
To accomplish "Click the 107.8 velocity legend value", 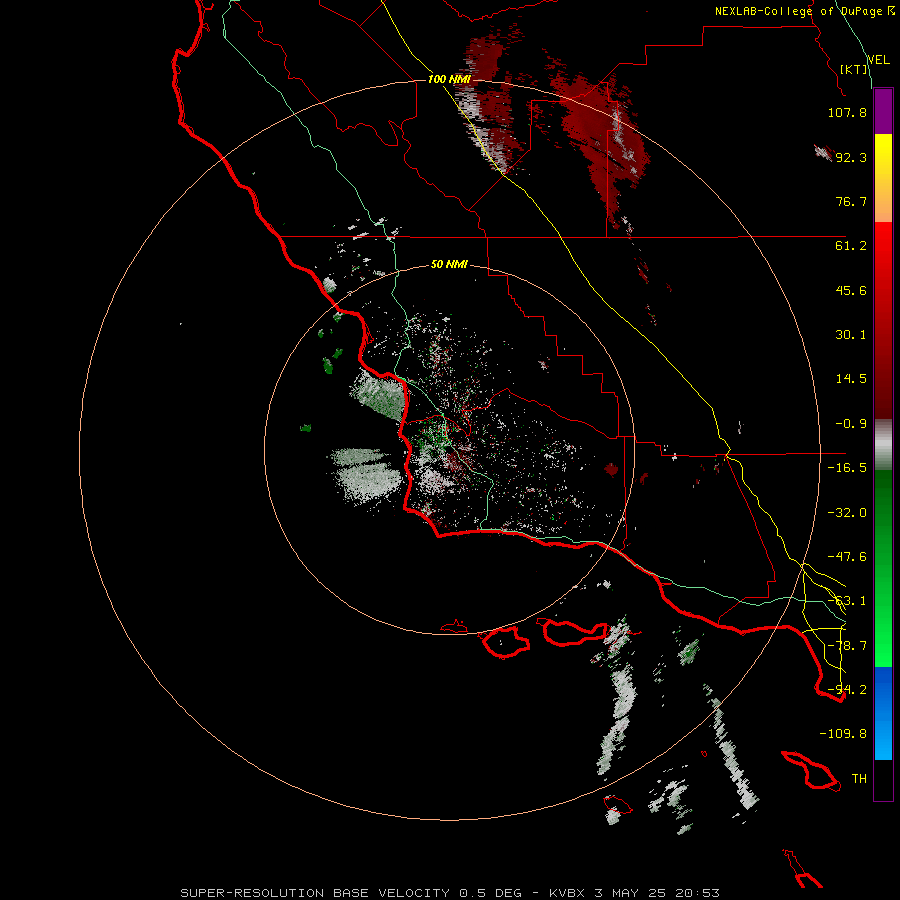I will (847, 112).
